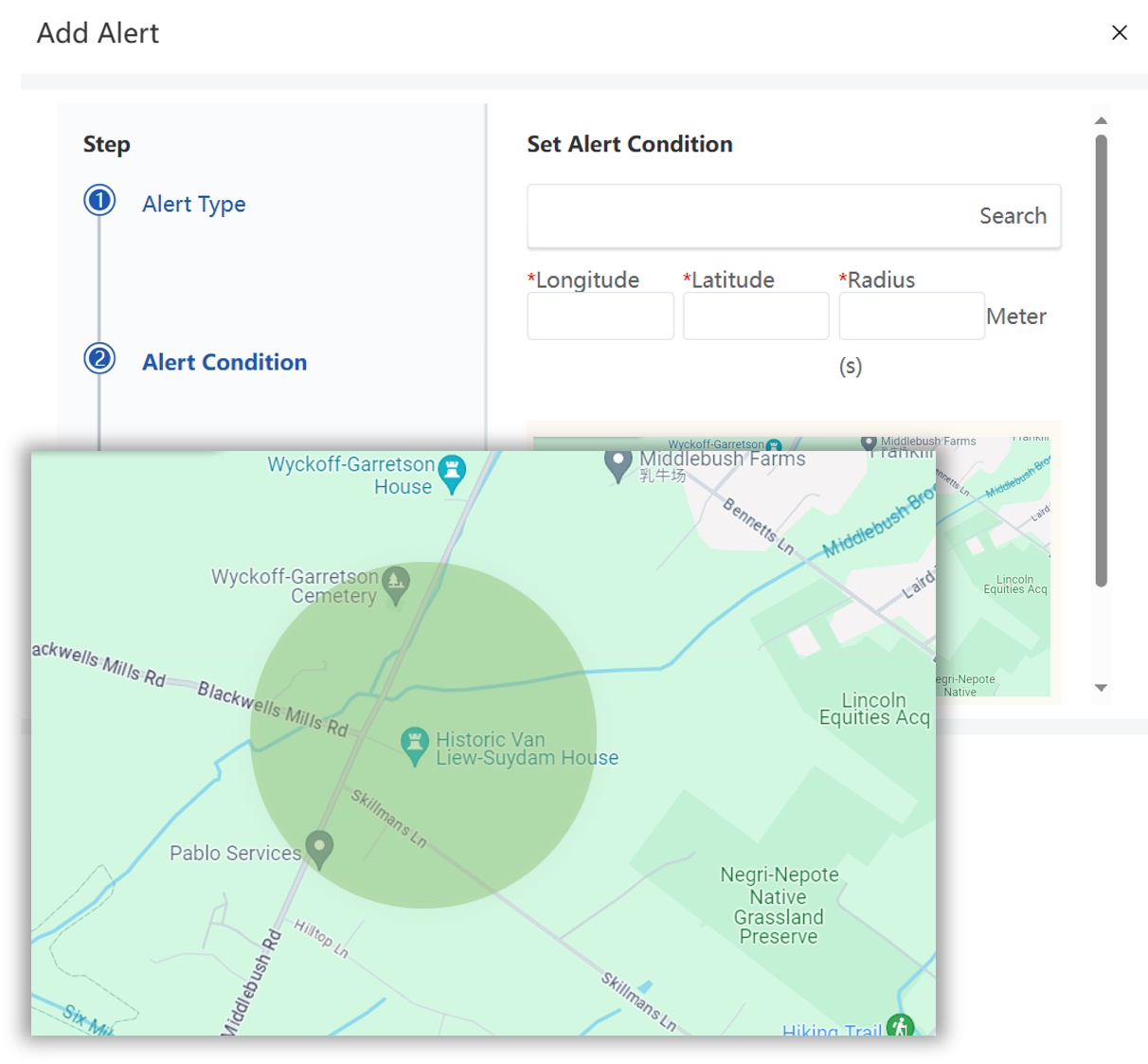Click Historic Van Liew-Suydam House marker
The height and width of the screenshot is (1064, 1148).
(414, 745)
